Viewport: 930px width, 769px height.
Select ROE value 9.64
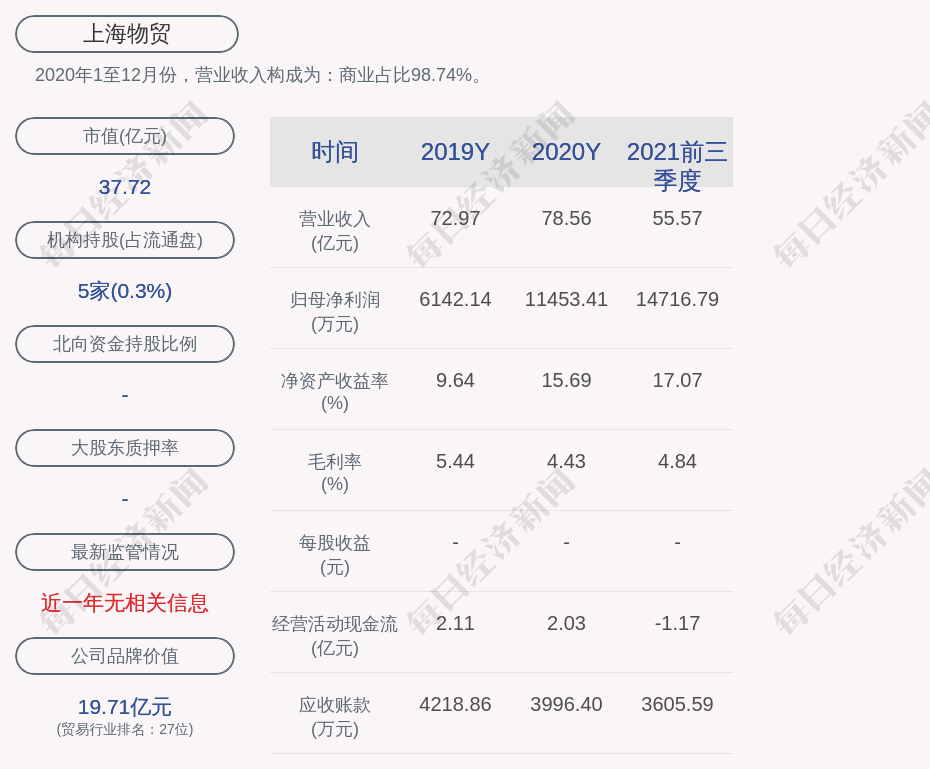pyautogui.click(x=455, y=380)
